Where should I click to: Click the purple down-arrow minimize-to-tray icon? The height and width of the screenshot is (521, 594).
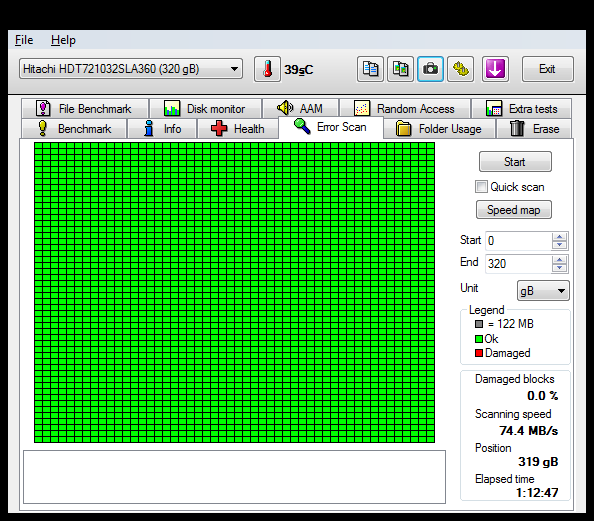(495, 69)
